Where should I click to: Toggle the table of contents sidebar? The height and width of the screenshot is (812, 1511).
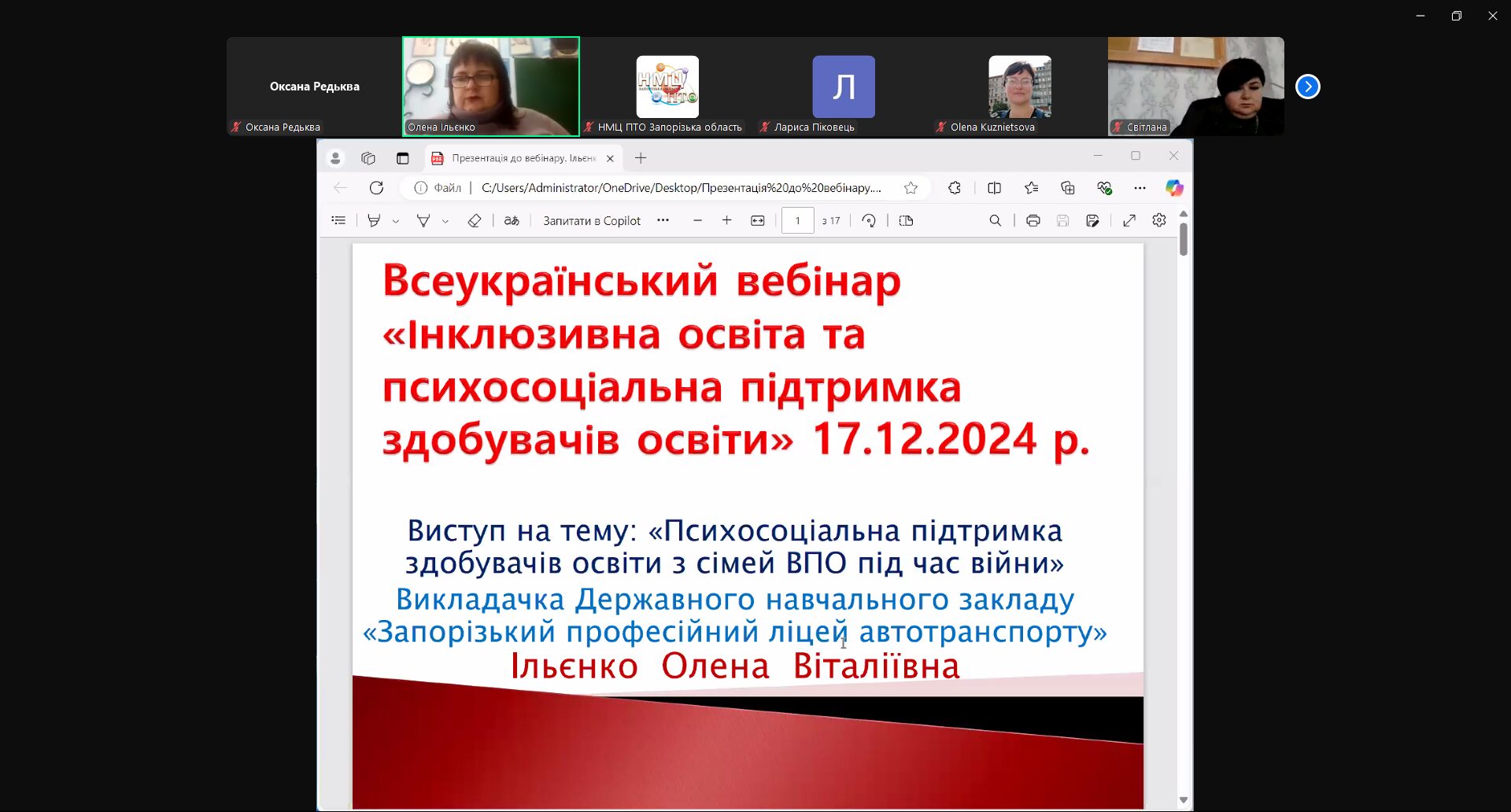coord(338,221)
